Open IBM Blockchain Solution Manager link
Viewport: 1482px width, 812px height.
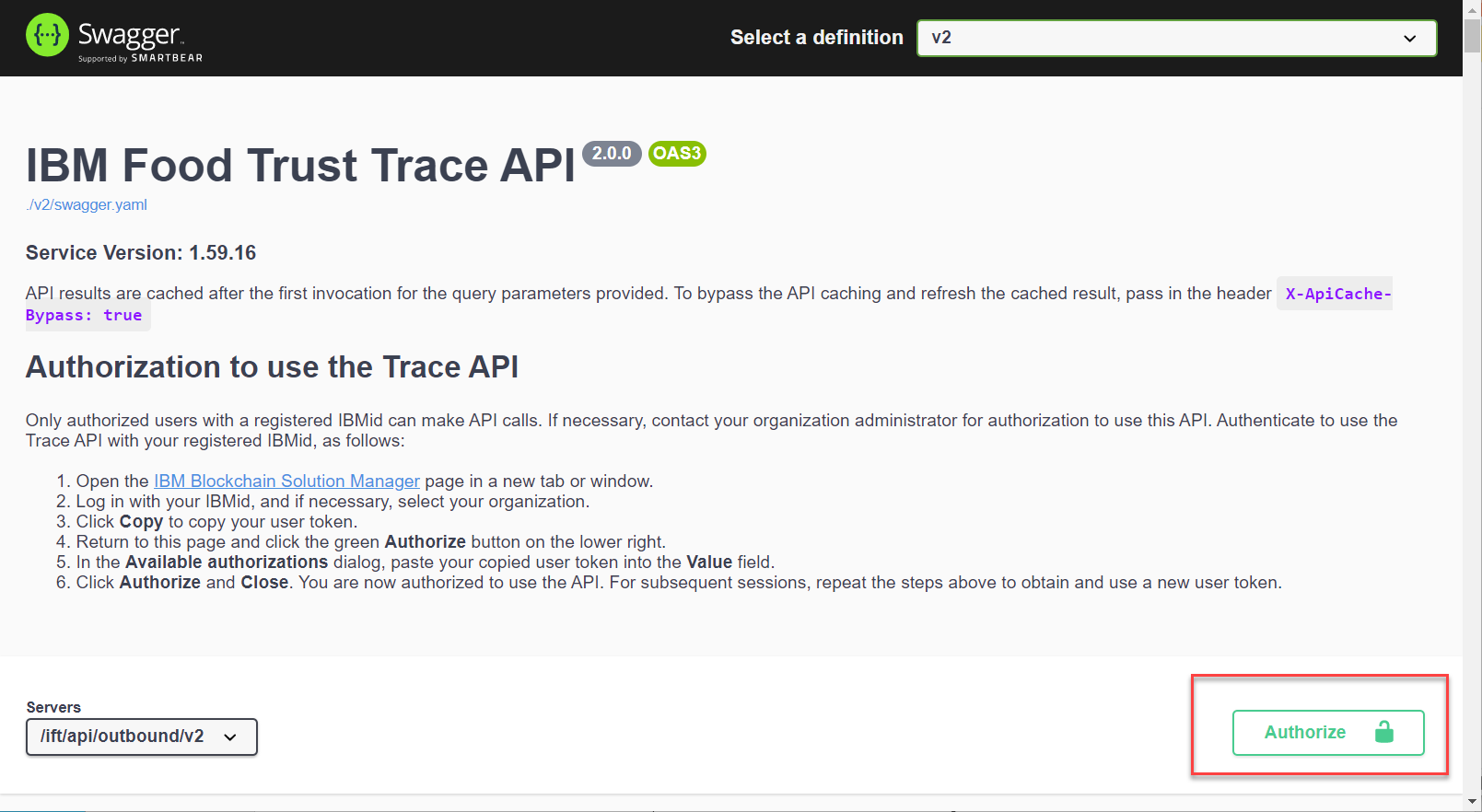286,481
